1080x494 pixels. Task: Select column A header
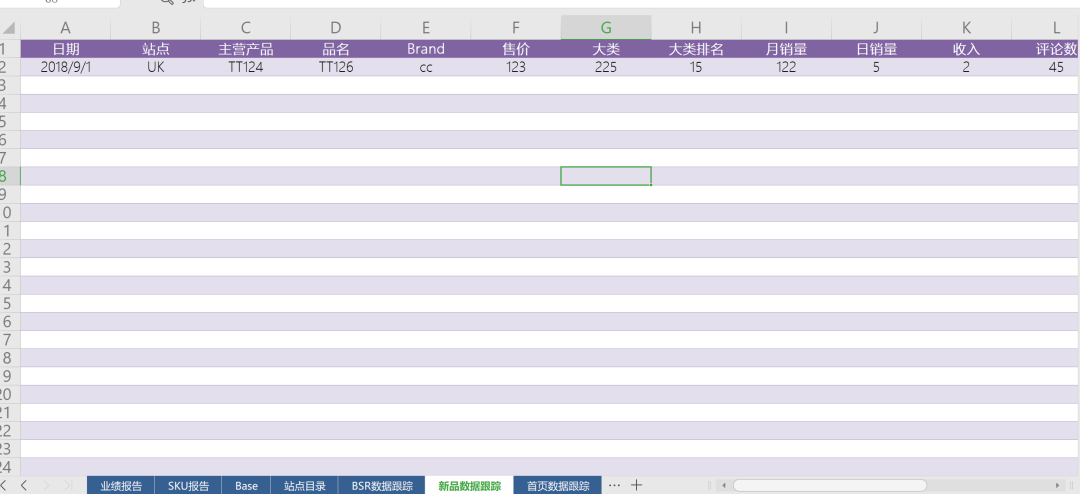tap(65, 28)
